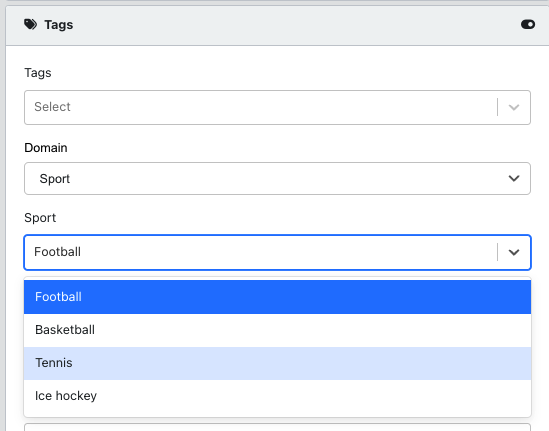Click the Sport label above Football

click(40, 218)
